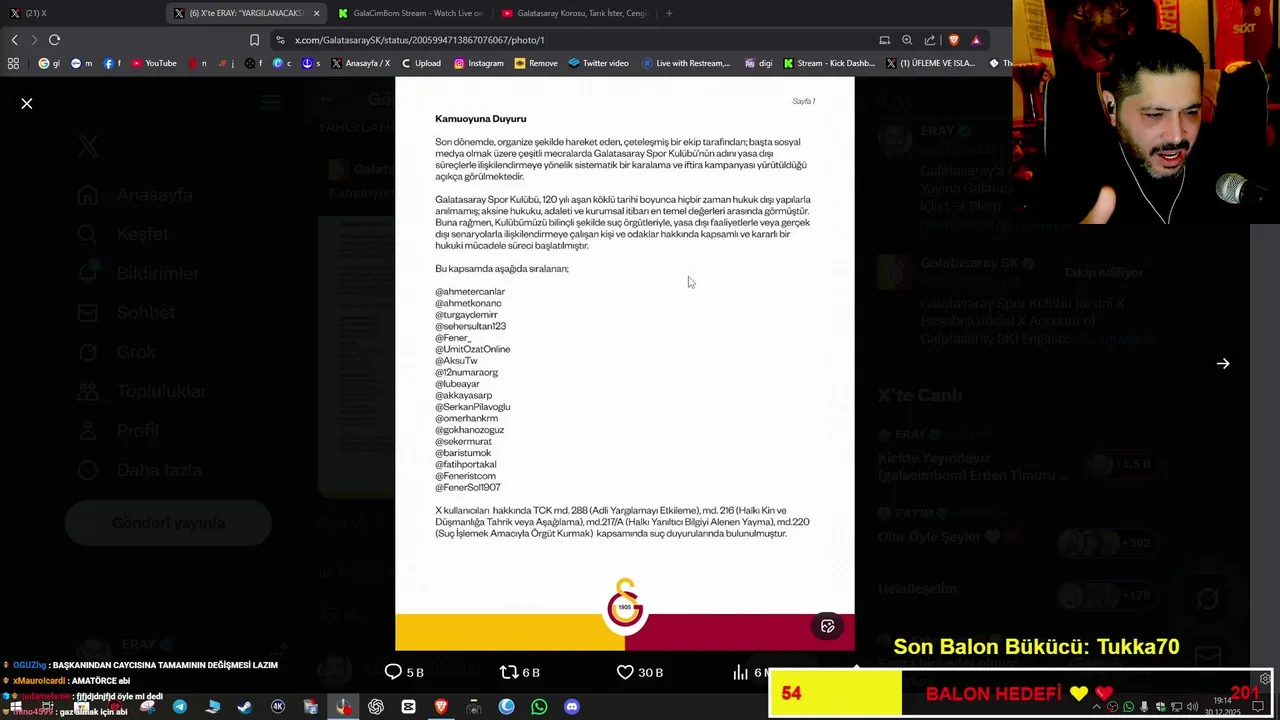
Task: Click the microphone icon in the system tray
Action: (1145, 707)
